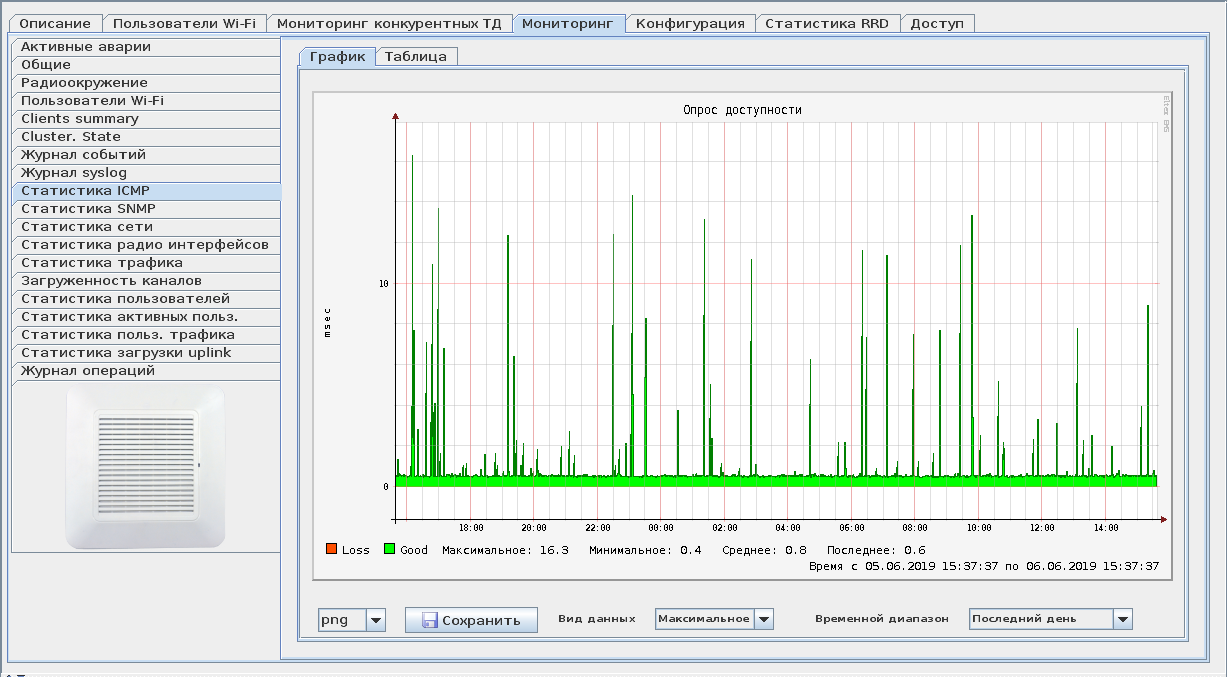Click the floppy disk save icon
Viewport: 1228px width, 677px height.
(430, 620)
